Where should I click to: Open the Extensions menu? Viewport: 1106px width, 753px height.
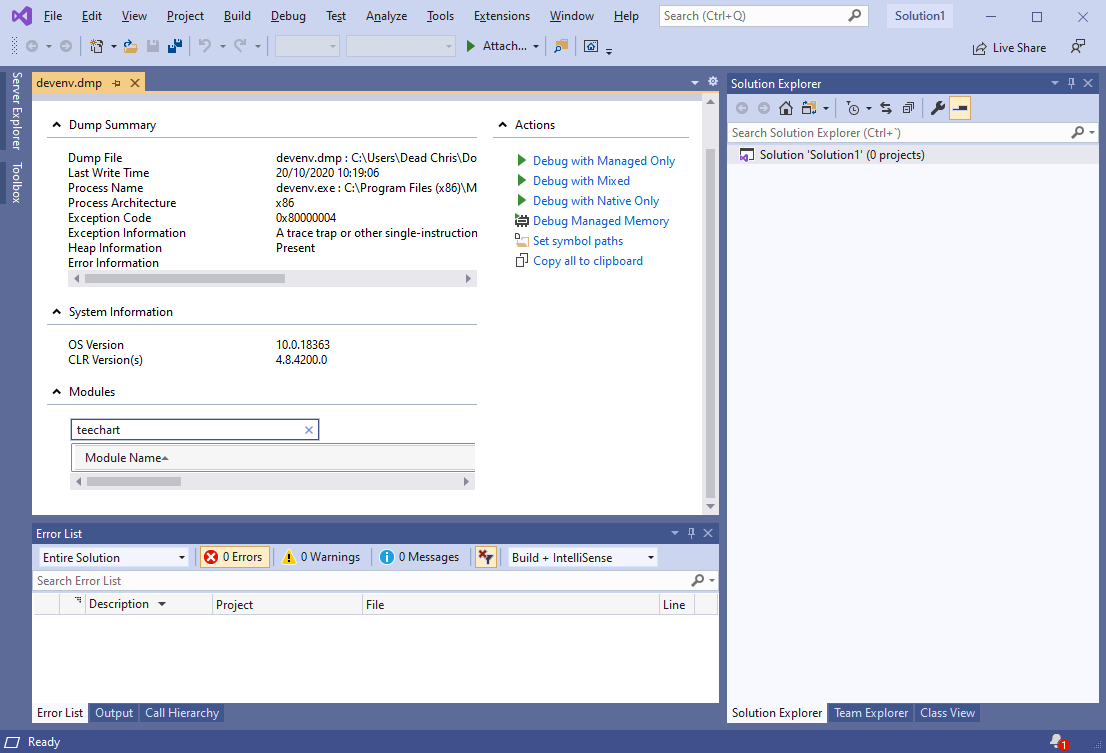(502, 16)
